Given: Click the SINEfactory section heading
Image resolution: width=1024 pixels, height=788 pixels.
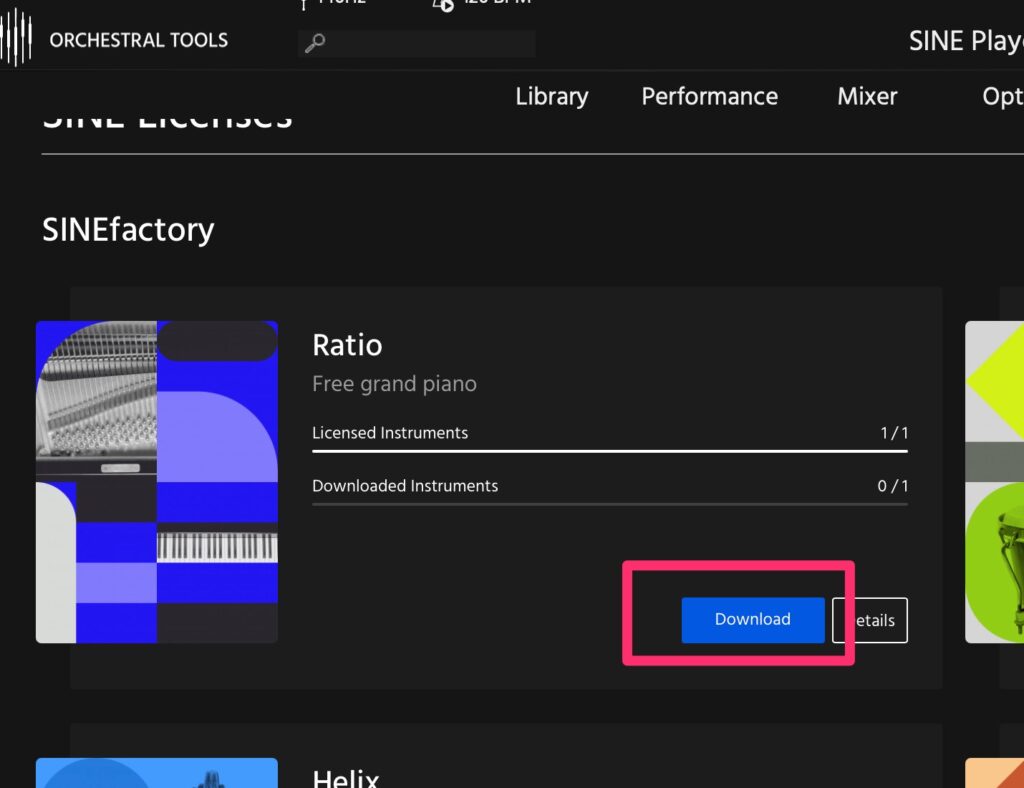Looking at the screenshot, I should click(128, 230).
